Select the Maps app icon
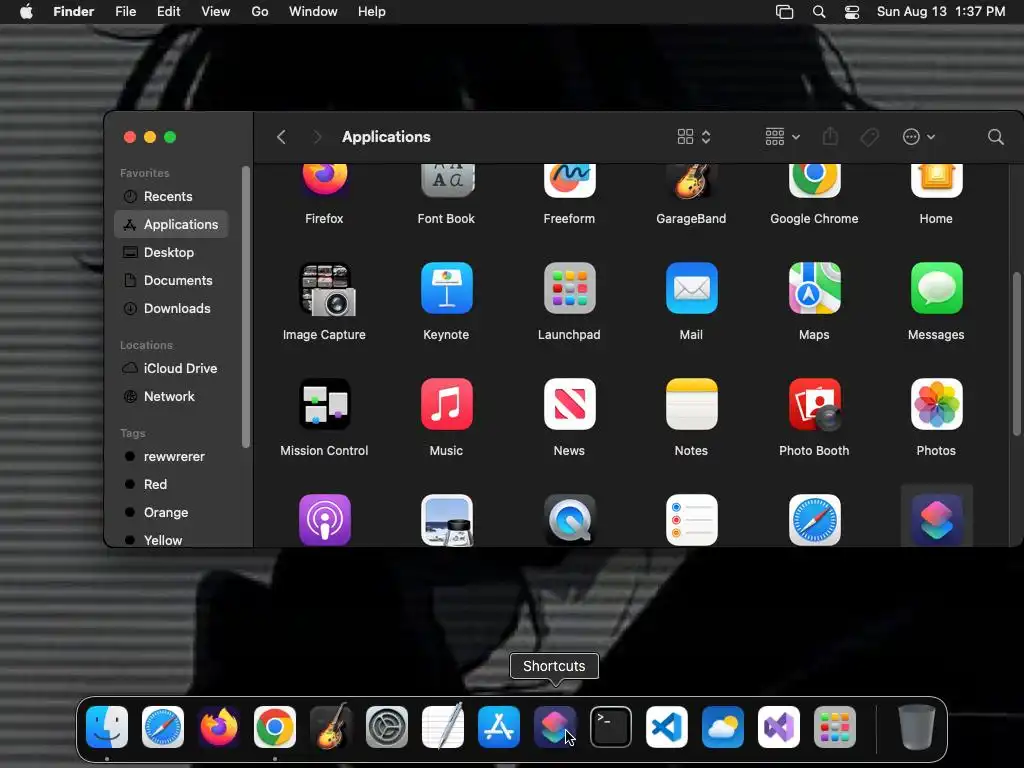Screen dimensions: 1024x768 point(814,288)
